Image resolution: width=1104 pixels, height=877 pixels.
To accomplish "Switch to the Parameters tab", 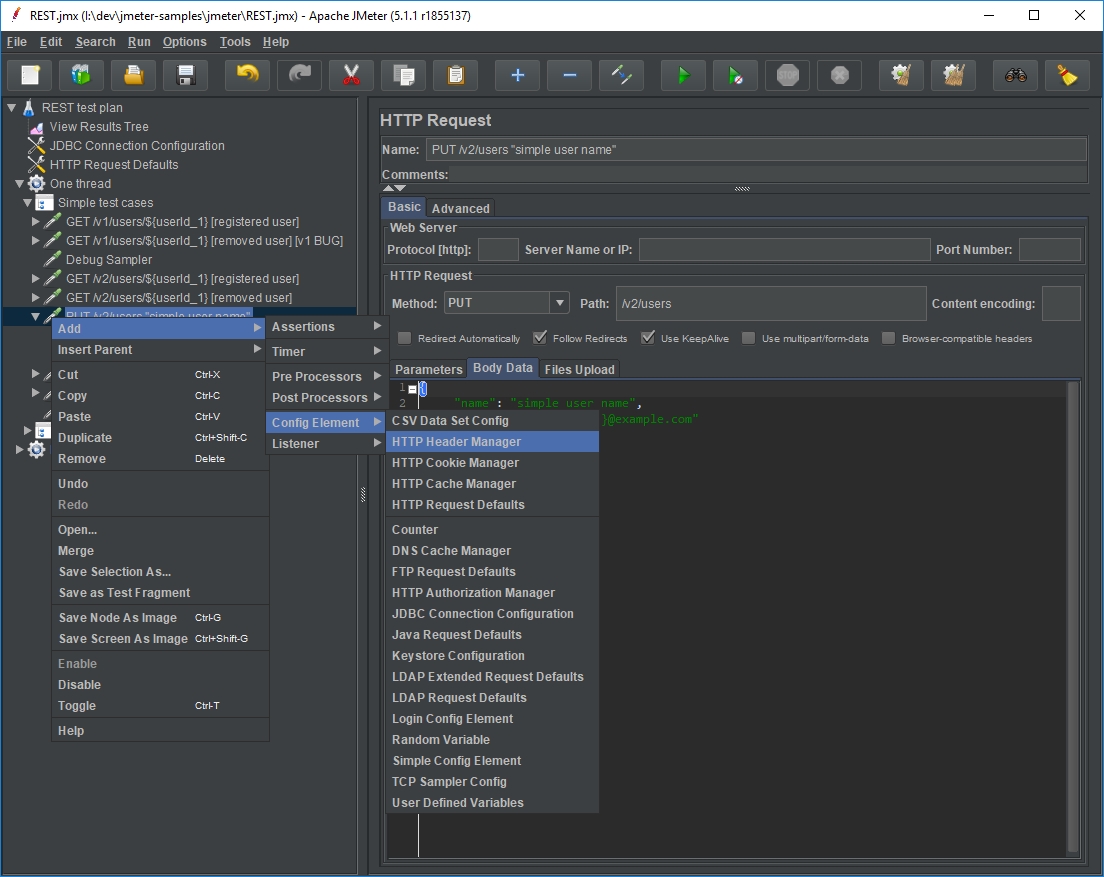I will point(428,370).
